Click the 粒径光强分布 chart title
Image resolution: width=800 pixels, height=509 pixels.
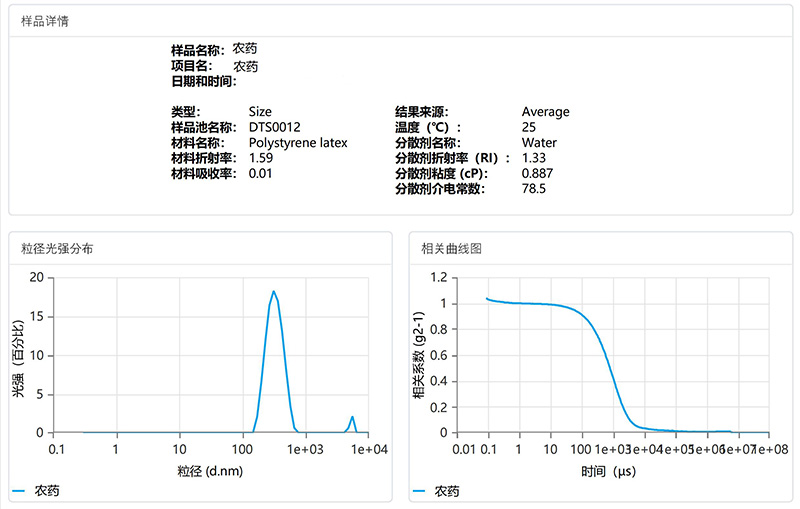pyautogui.click(x=57, y=249)
